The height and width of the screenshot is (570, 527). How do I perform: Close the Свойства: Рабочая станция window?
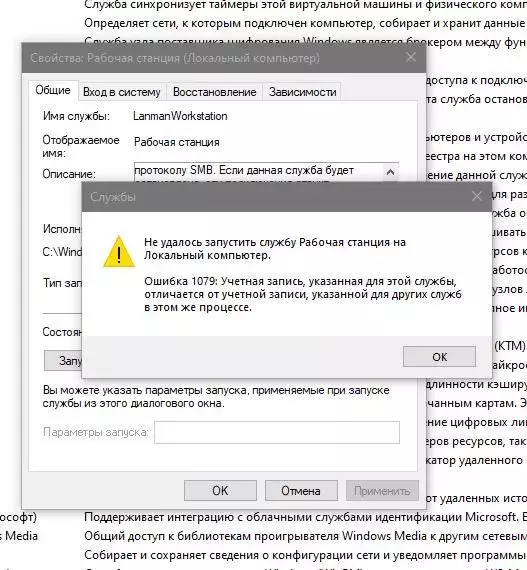[x=411, y=57]
